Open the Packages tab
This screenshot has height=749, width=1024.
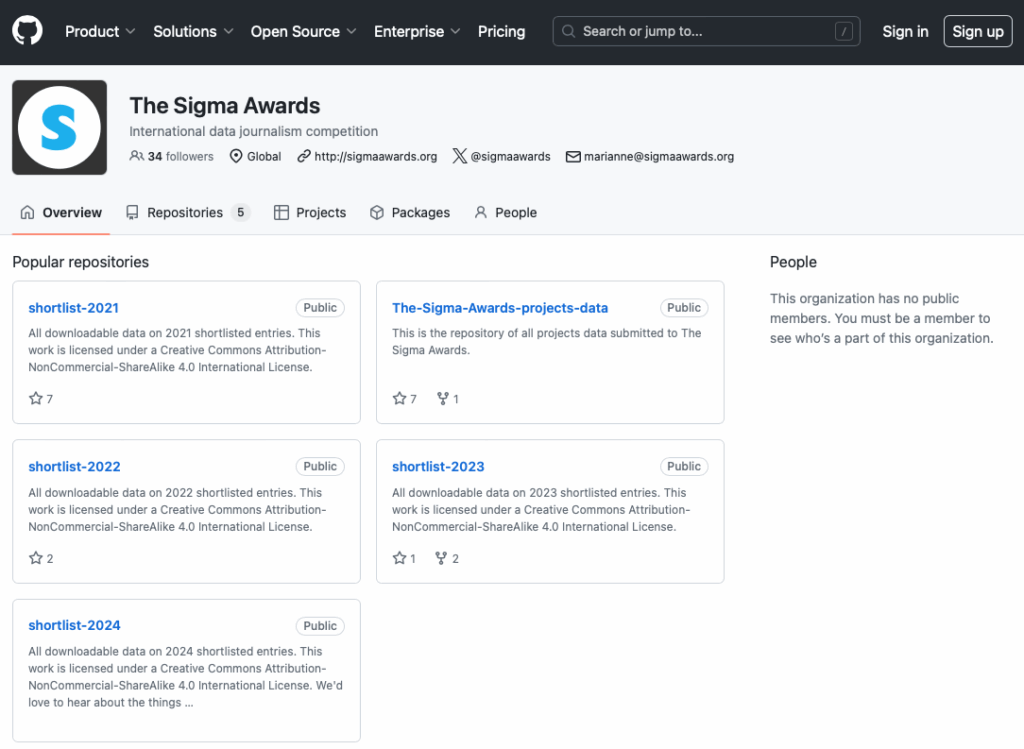click(x=409, y=212)
